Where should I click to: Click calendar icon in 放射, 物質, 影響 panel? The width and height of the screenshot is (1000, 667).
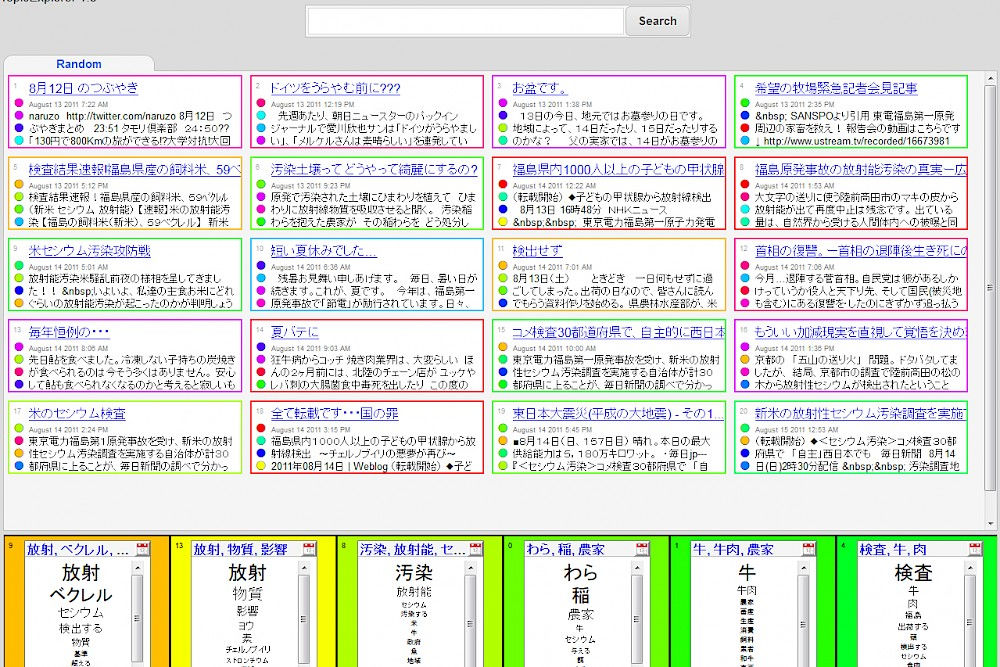[x=308, y=549]
